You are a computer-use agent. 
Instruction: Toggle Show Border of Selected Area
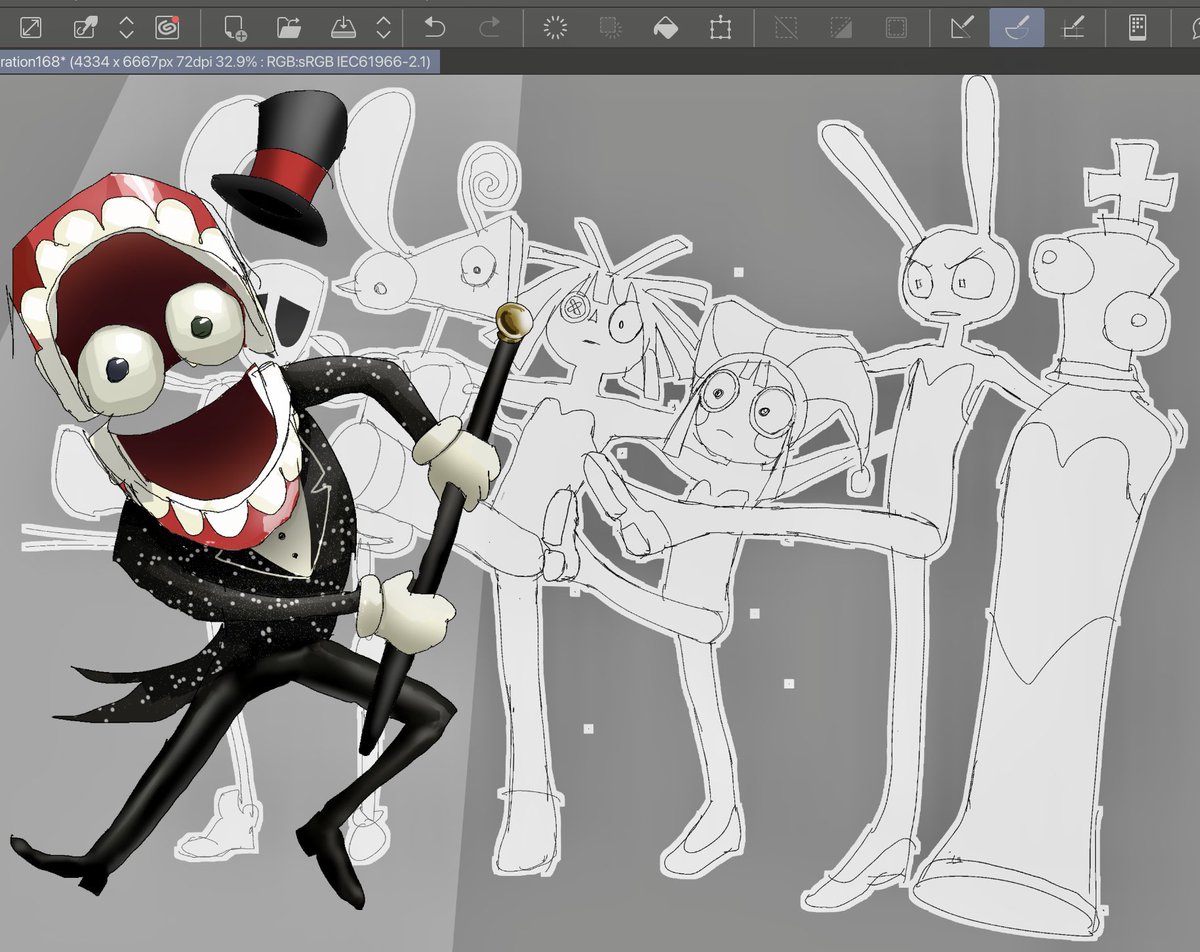click(896, 27)
